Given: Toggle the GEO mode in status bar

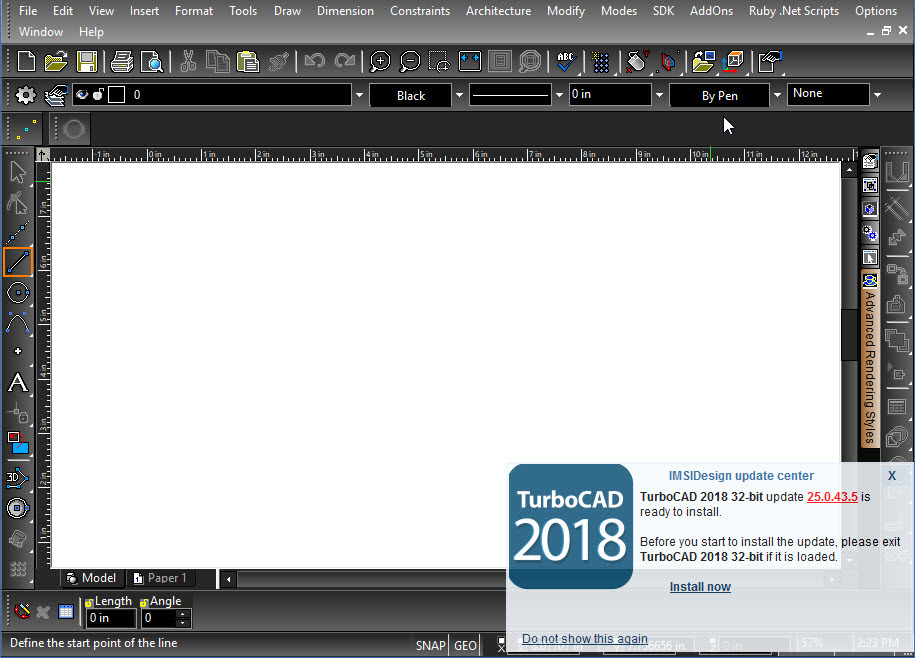Looking at the screenshot, I should coord(465,645).
